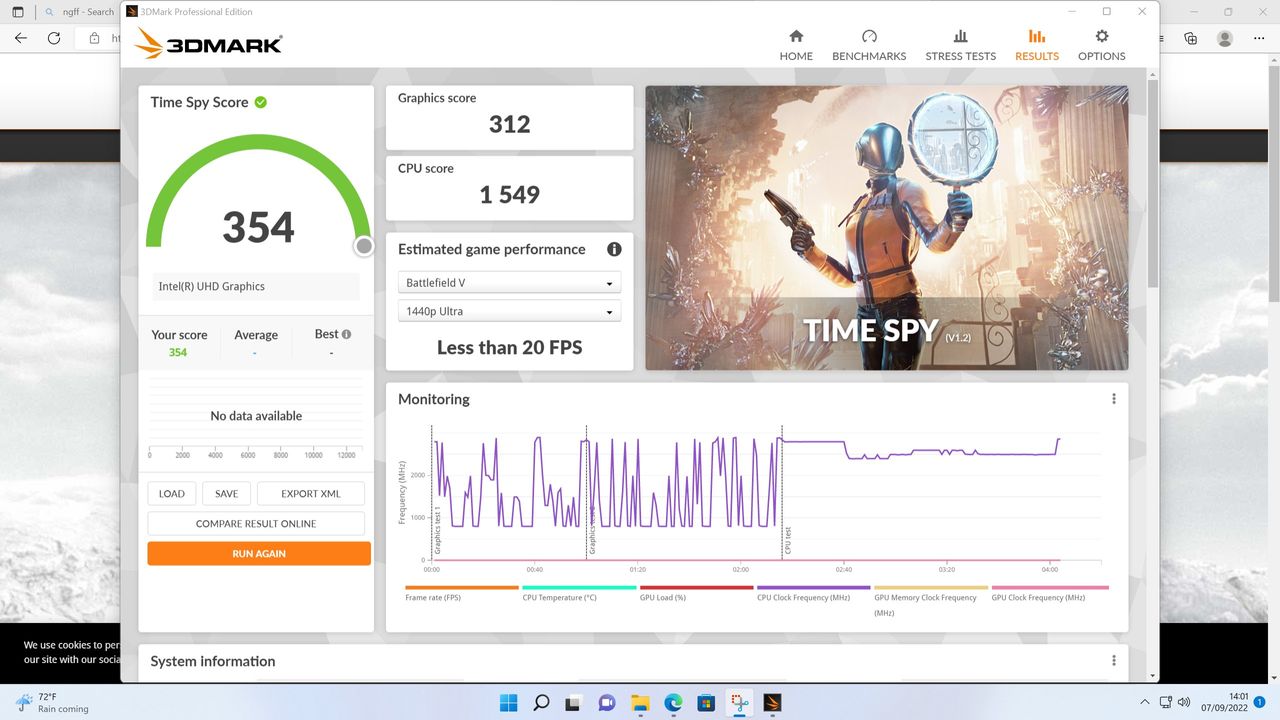The image size is (1280, 720).
Task: Click Back in the Edge browser window
Action: pos(21,38)
